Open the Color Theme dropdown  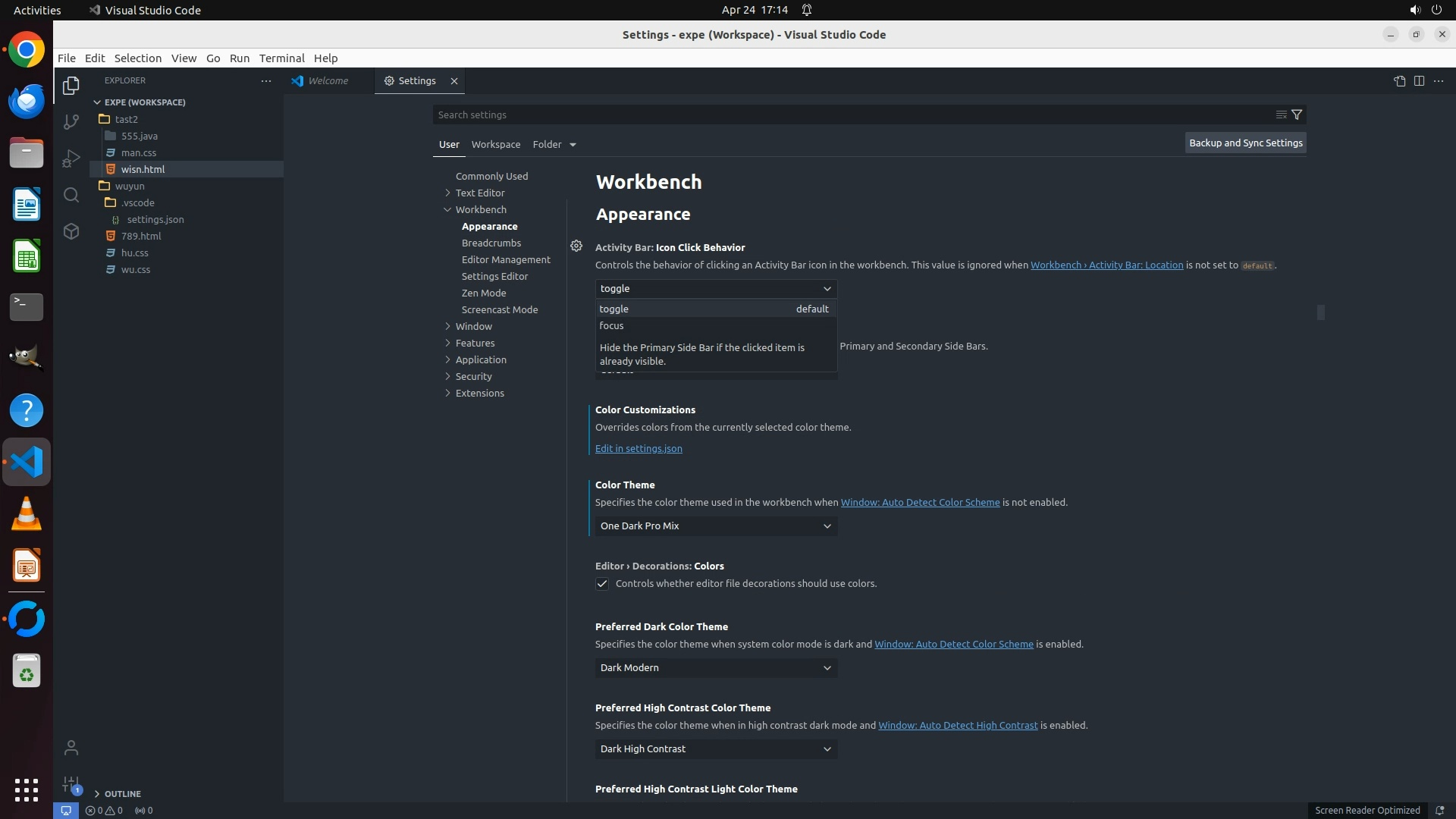click(x=716, y=526)
